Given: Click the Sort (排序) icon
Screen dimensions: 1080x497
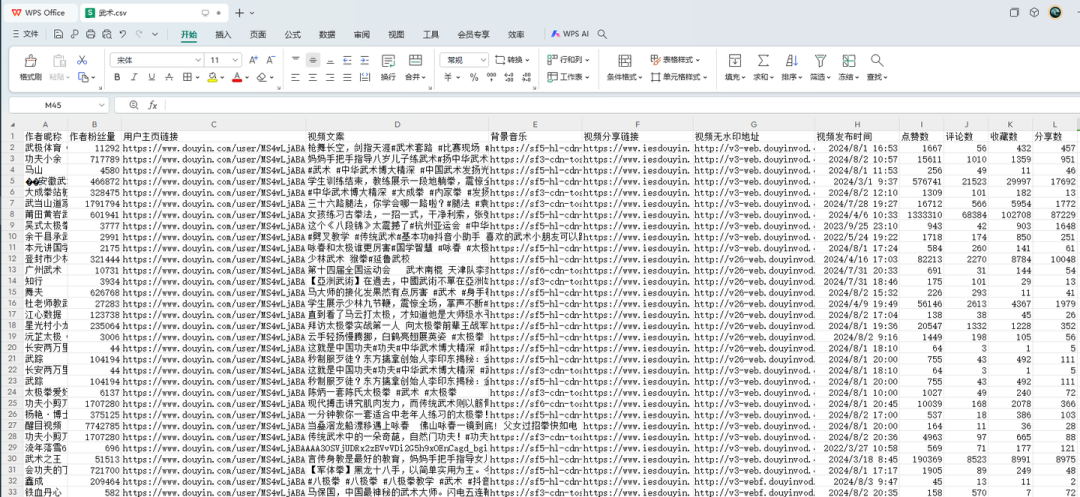Looking at the screenshot, I should tap(792, 61).
